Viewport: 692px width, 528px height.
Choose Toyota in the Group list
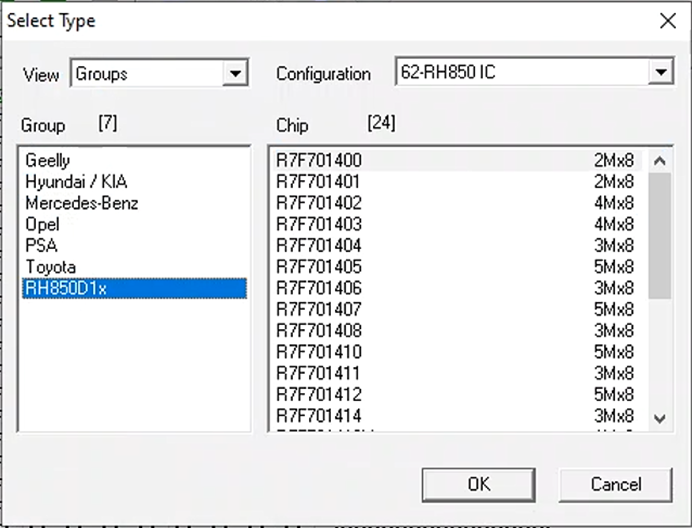51,267
